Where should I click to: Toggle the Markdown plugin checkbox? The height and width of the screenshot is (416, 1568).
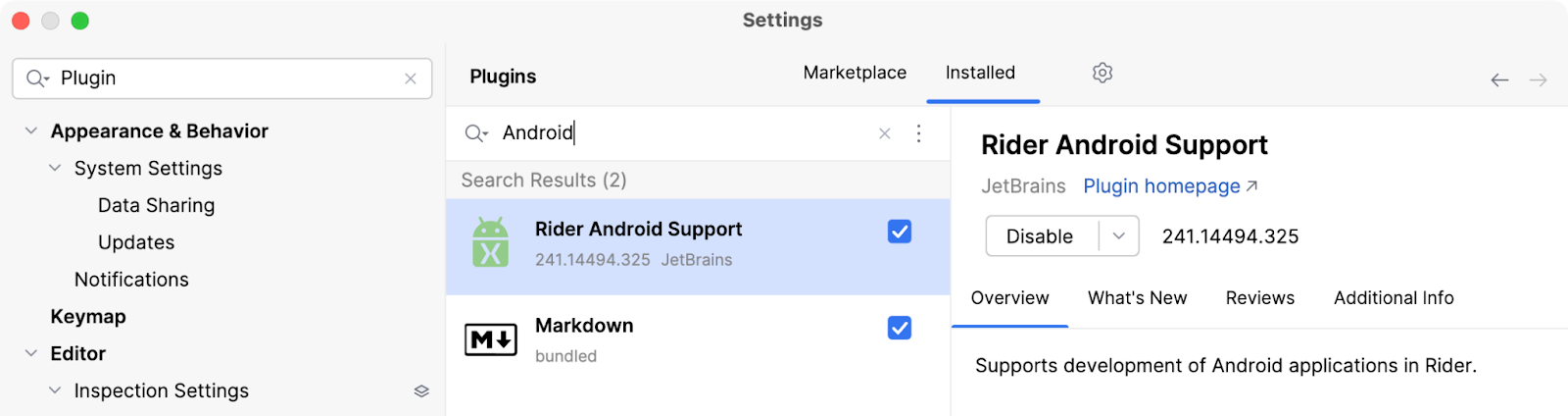pyautogui.click(x=900, y=328)
